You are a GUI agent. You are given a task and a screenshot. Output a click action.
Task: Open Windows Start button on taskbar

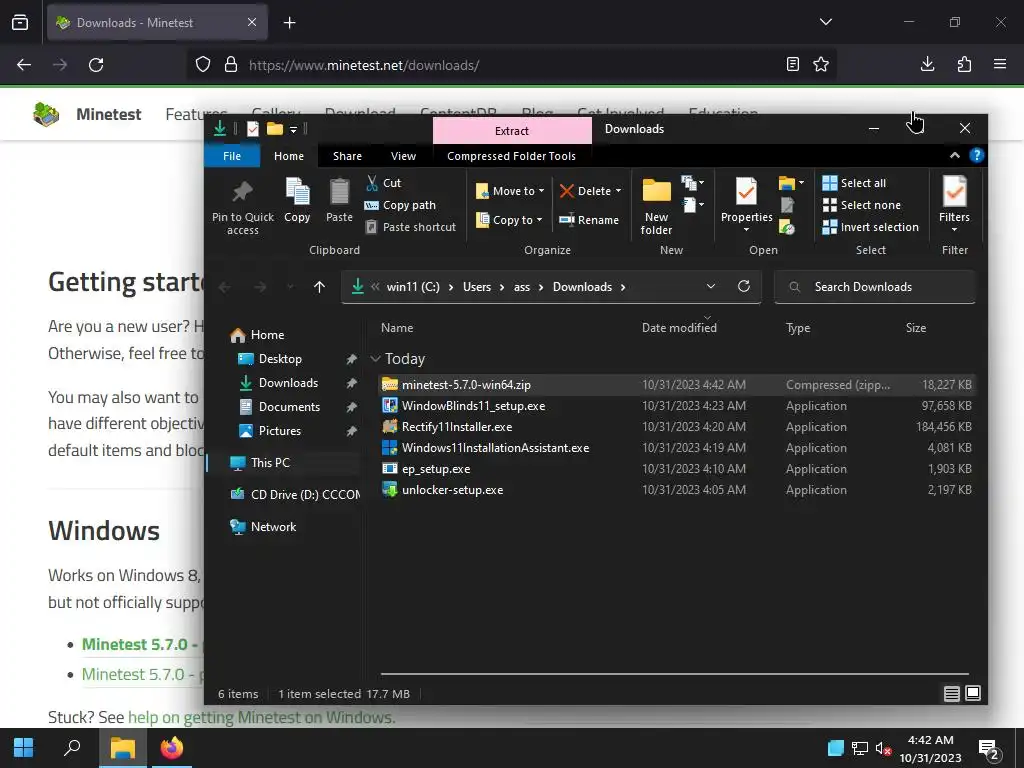24,748
